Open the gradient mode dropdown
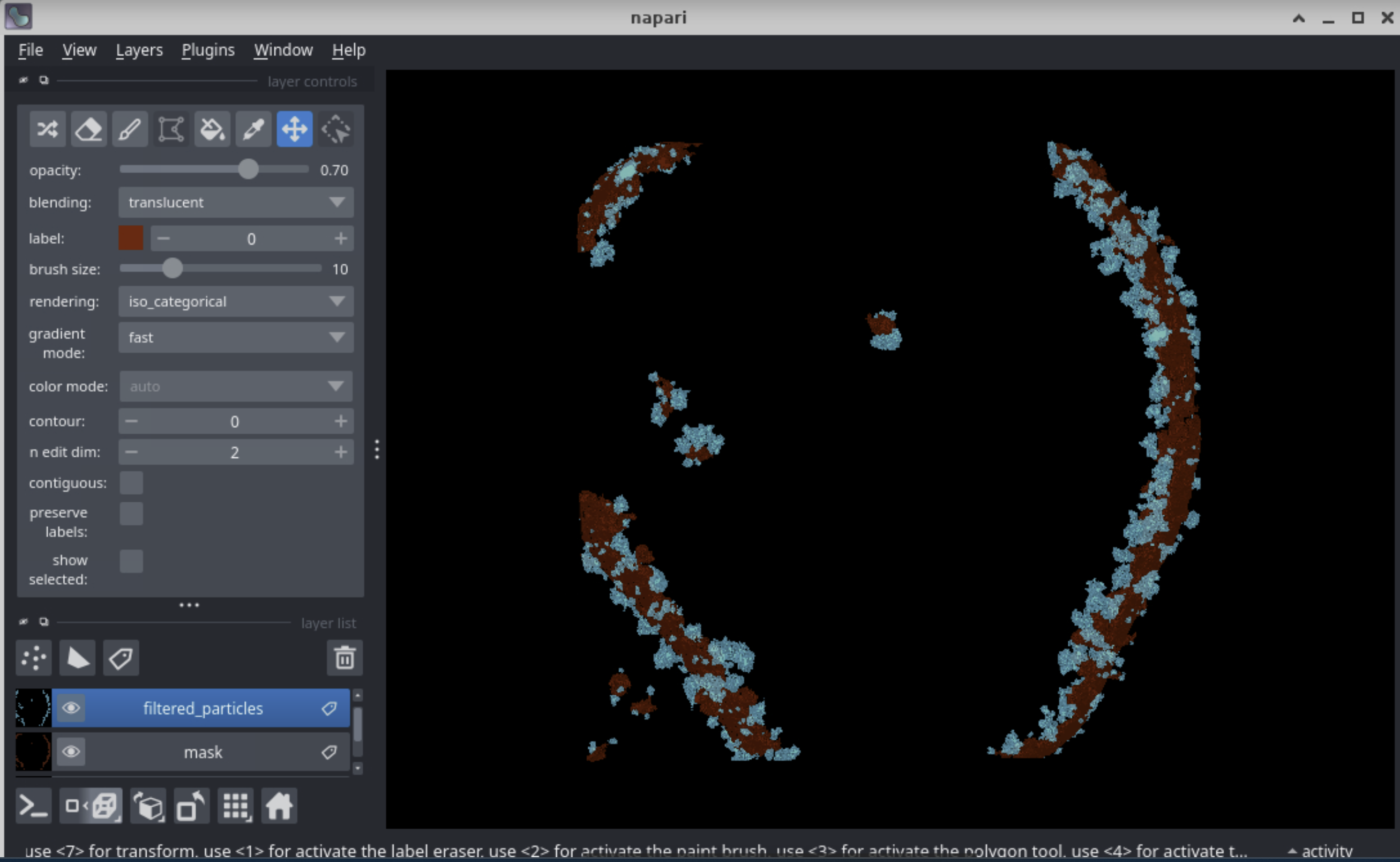This screenshot has height=862, width=1400. [x=236, y=338]
